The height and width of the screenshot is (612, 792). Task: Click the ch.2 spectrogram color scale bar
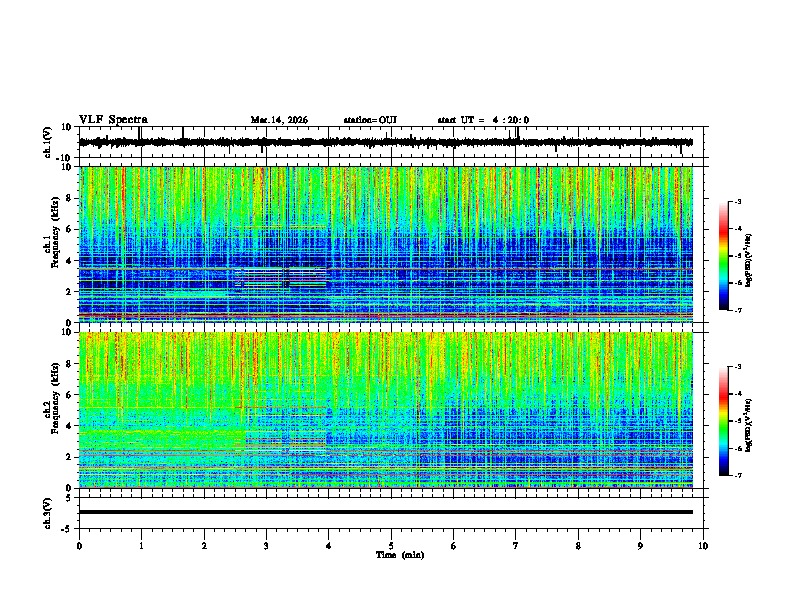[x=724, y=421]
